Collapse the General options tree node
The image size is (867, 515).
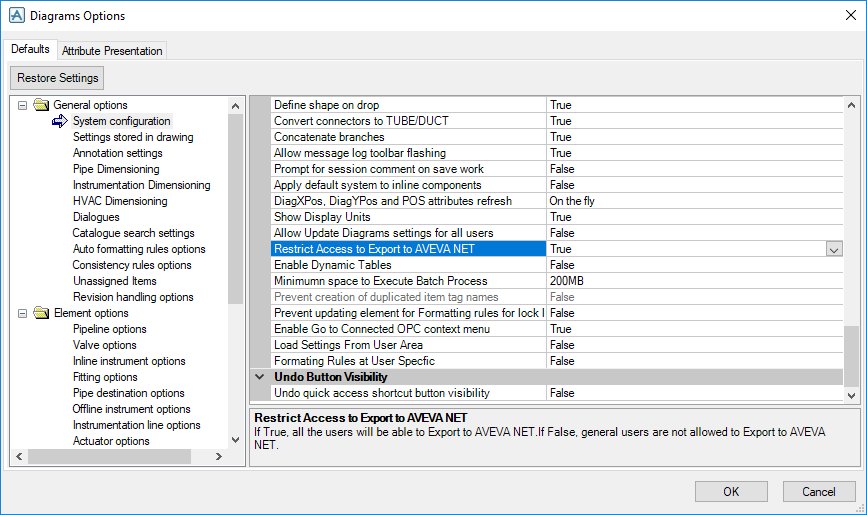click(x=22, y=105)
